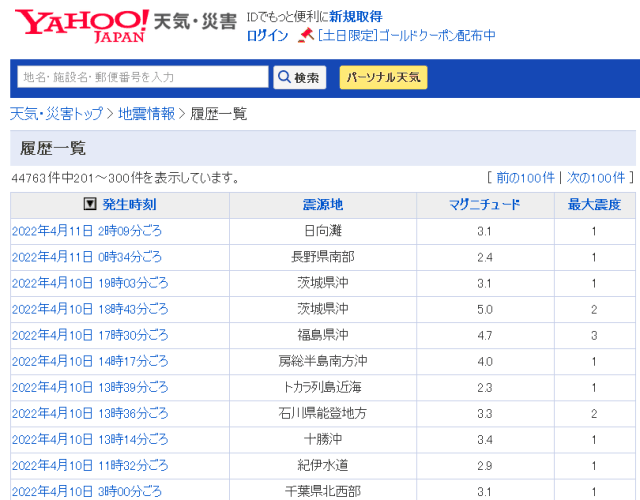Screen dimensions: 640x500
Task: Open the ゴールドクーポン配布中 promotion link
Action: tap(407, 36)
